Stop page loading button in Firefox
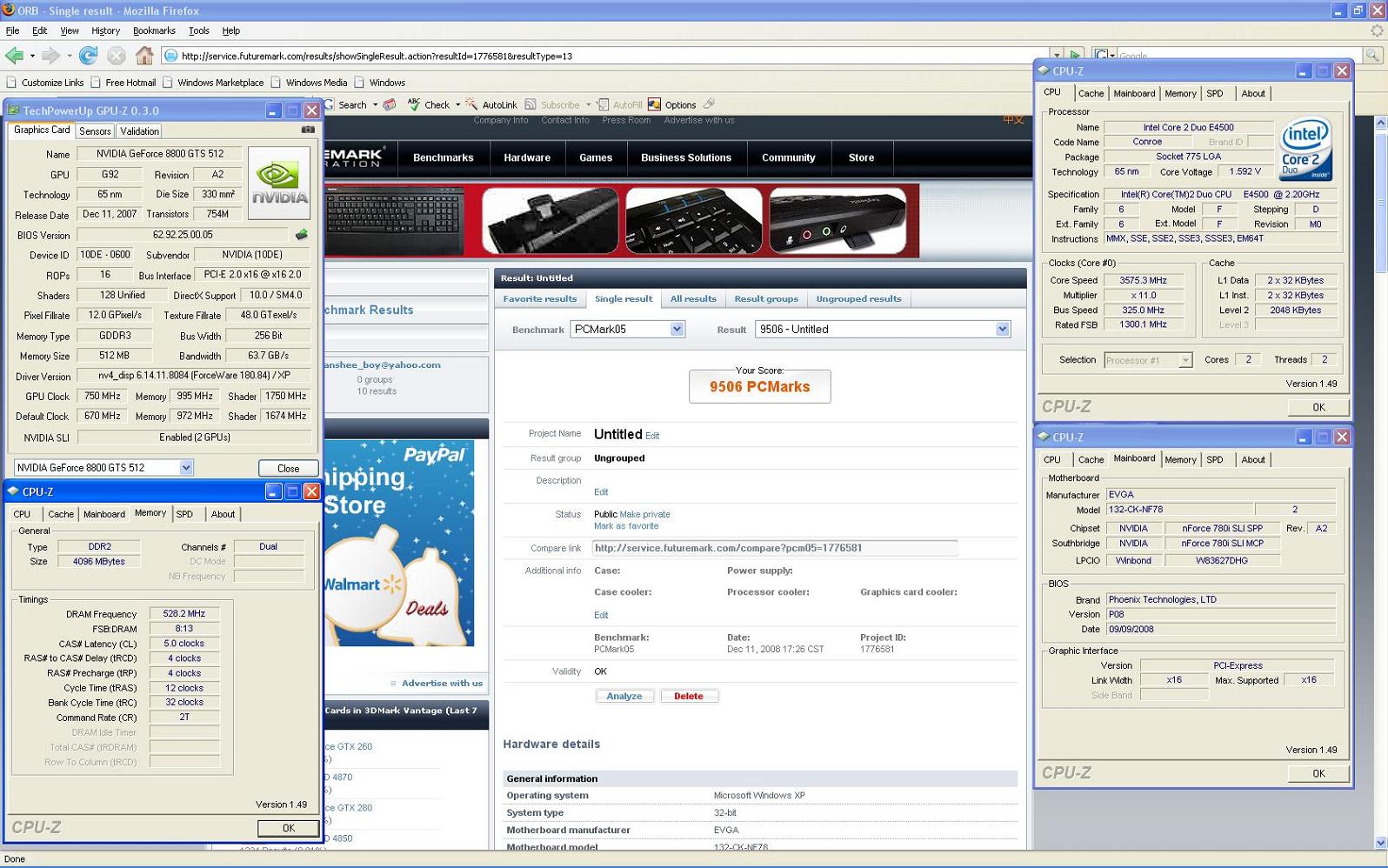This screenshot has height=868, width=1388. [x=116, y=56]
